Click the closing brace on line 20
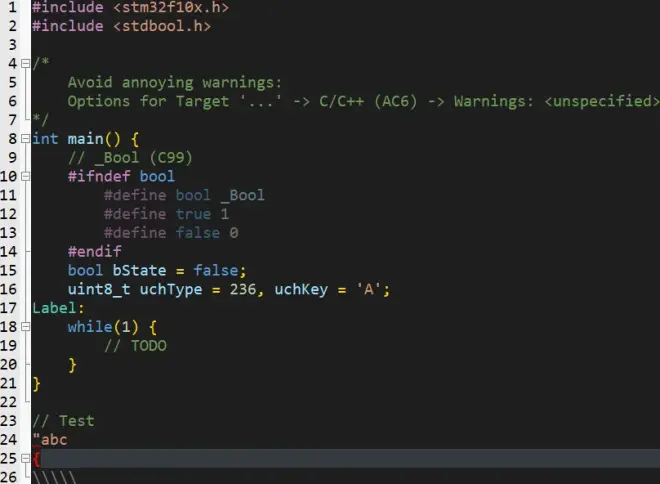 point(72,365)
